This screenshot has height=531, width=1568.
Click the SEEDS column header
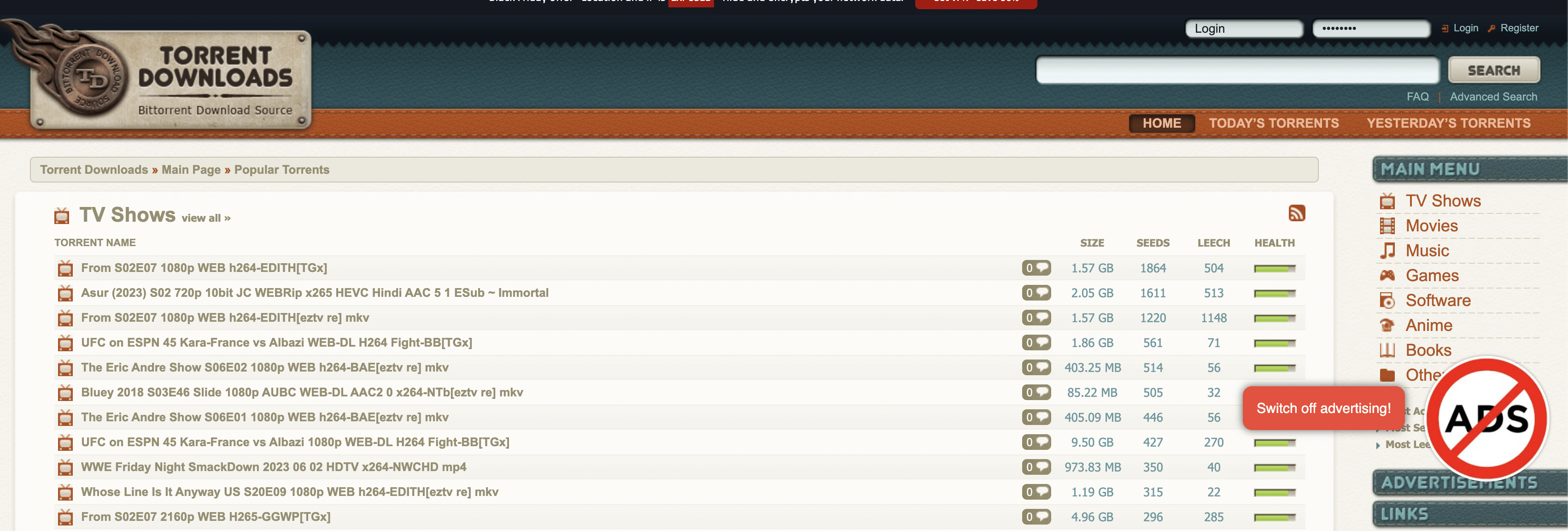coord(1152,243)
